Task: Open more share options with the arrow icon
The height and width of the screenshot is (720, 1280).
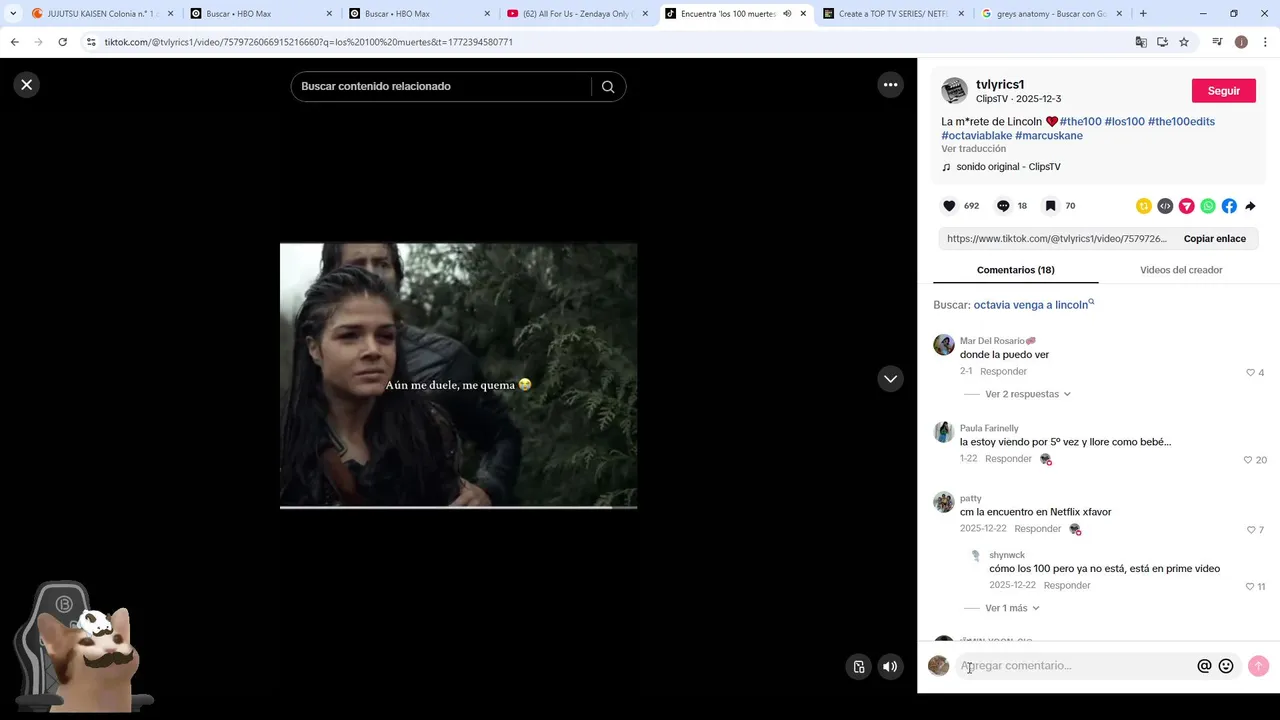Action: 1250,206
